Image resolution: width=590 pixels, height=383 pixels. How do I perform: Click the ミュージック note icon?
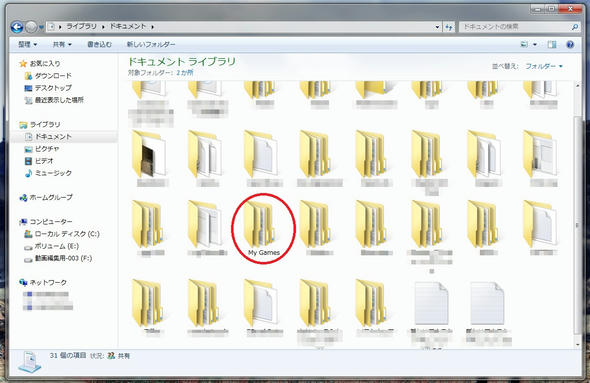pos(29,173)
